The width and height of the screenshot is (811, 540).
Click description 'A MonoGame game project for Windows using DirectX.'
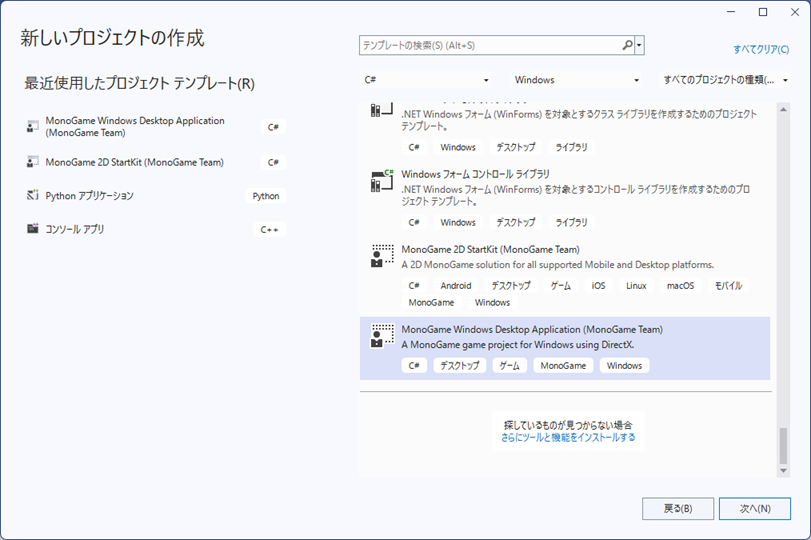(x=518, y=344)
